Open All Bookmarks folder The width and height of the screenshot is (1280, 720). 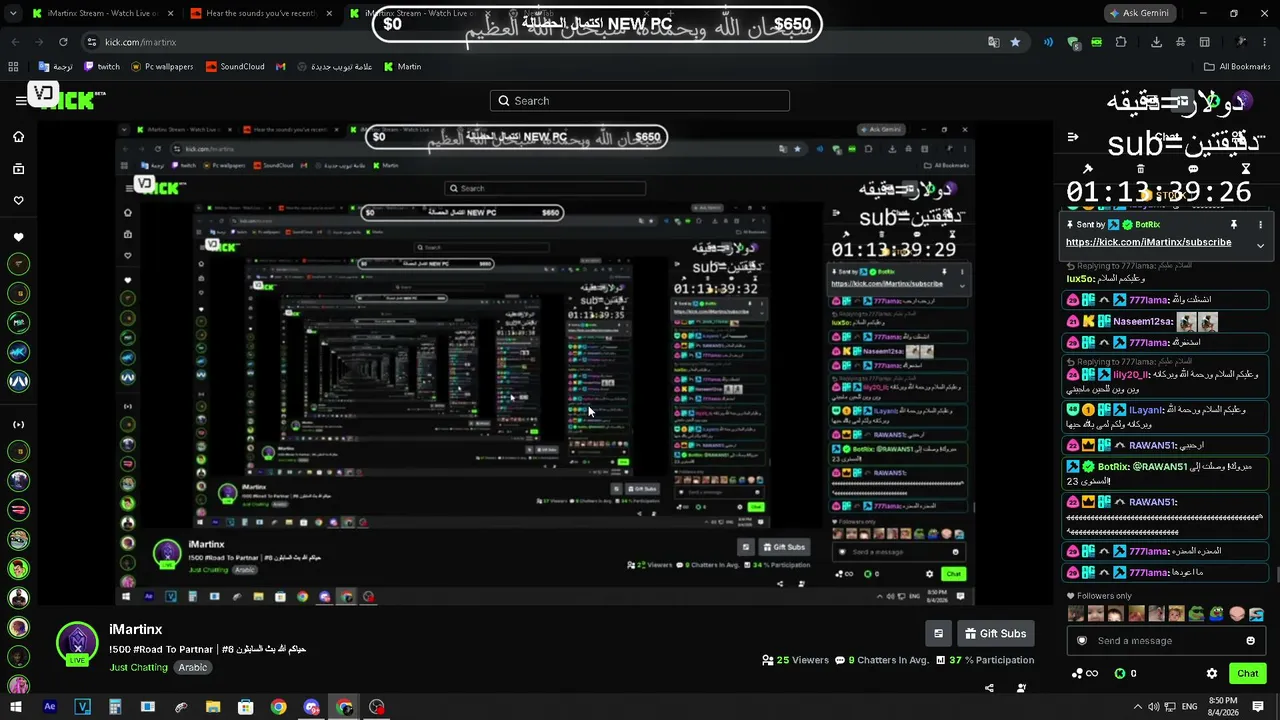click(1237, 67)
